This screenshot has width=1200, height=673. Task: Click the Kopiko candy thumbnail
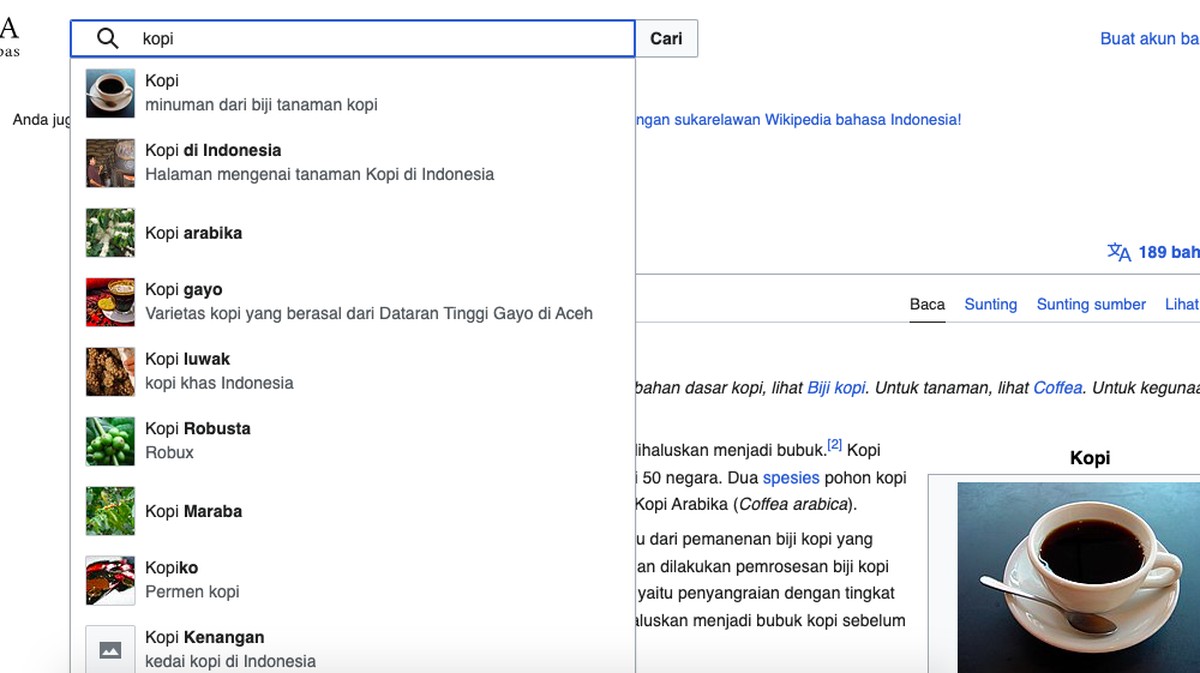pos(110,580)
